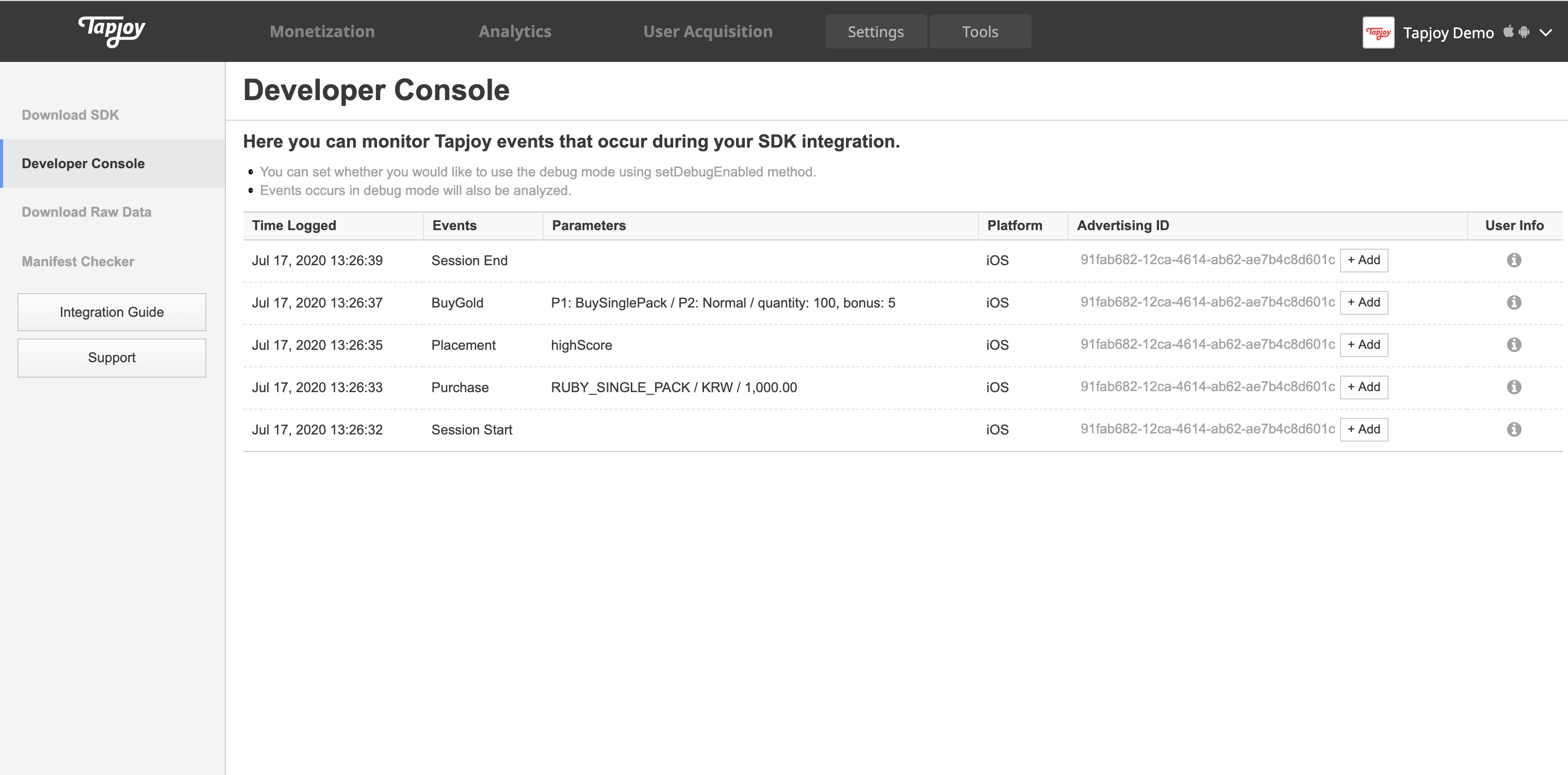This screenshot has height=775, width=1568.
Task: Select timestamp Jul 17, 2020 13:26:39
Action: tap(317, 261)
